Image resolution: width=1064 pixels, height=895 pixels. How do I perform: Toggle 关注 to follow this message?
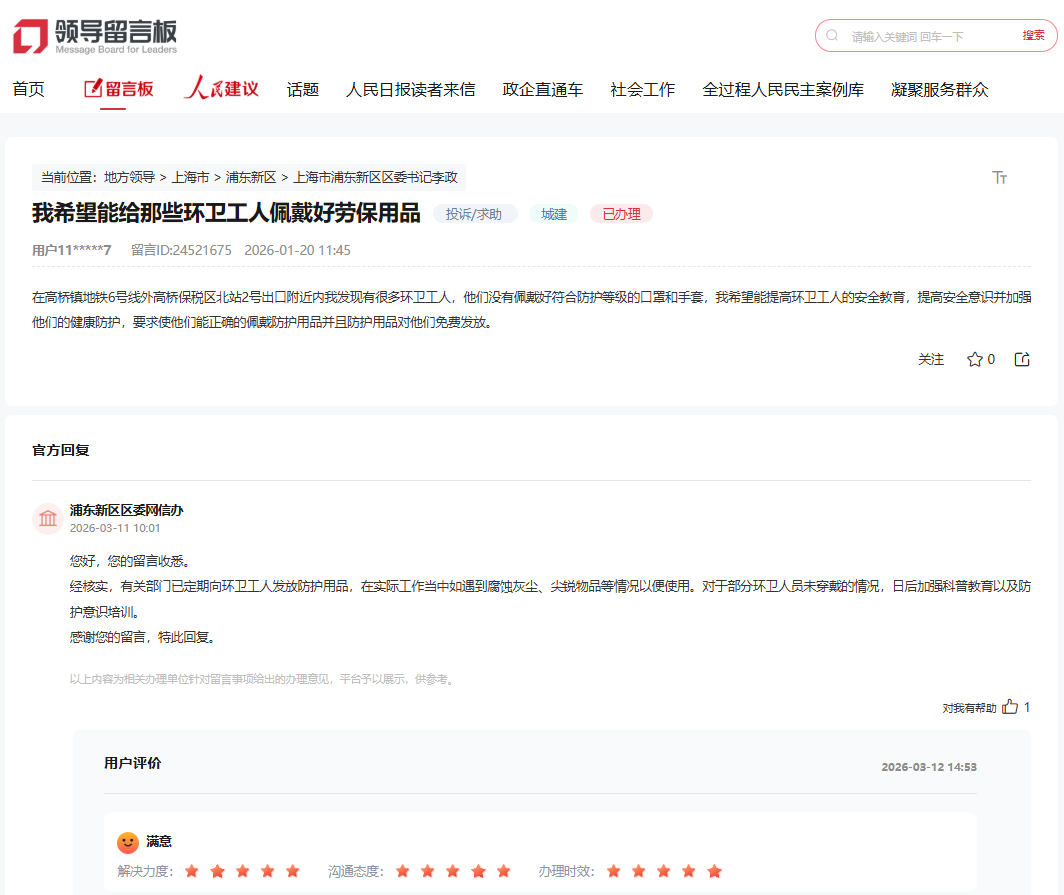pos(931,359)
